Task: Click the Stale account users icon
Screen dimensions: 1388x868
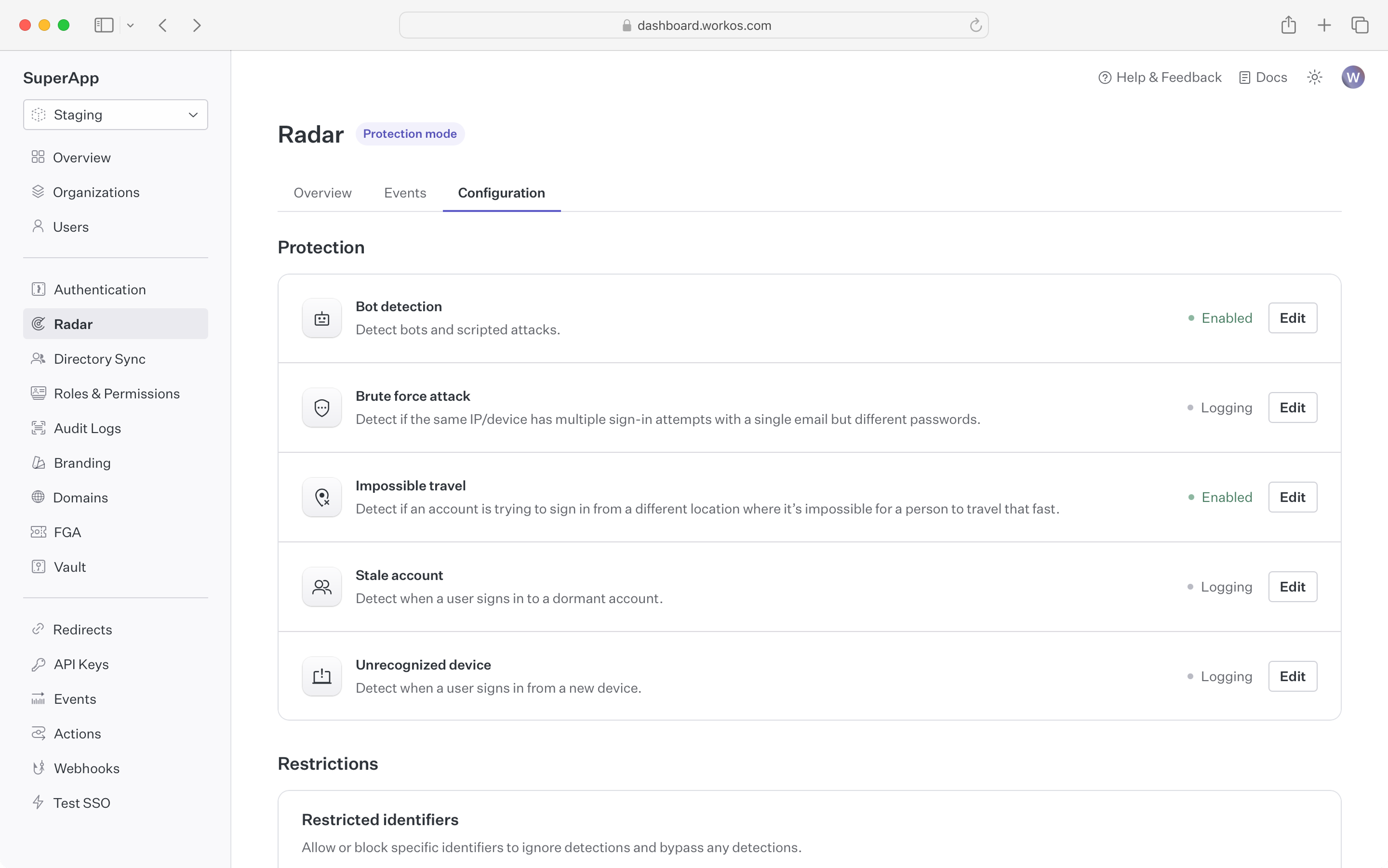Action: point(321,587)
